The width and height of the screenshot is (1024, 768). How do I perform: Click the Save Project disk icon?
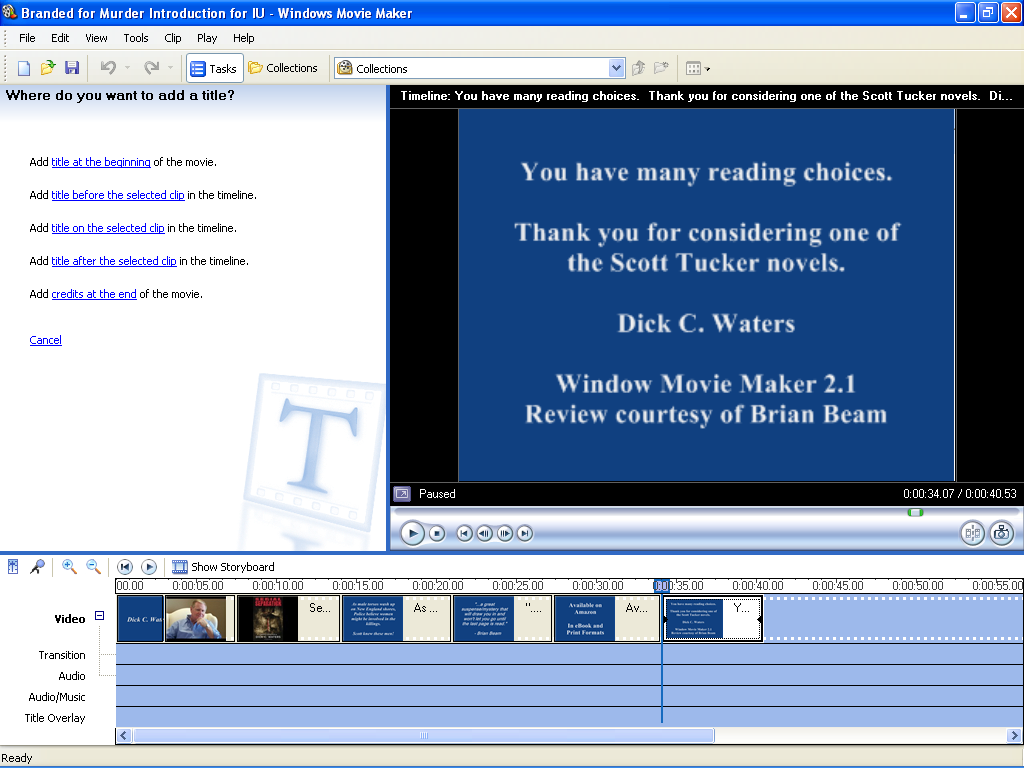tap(72, 68)
